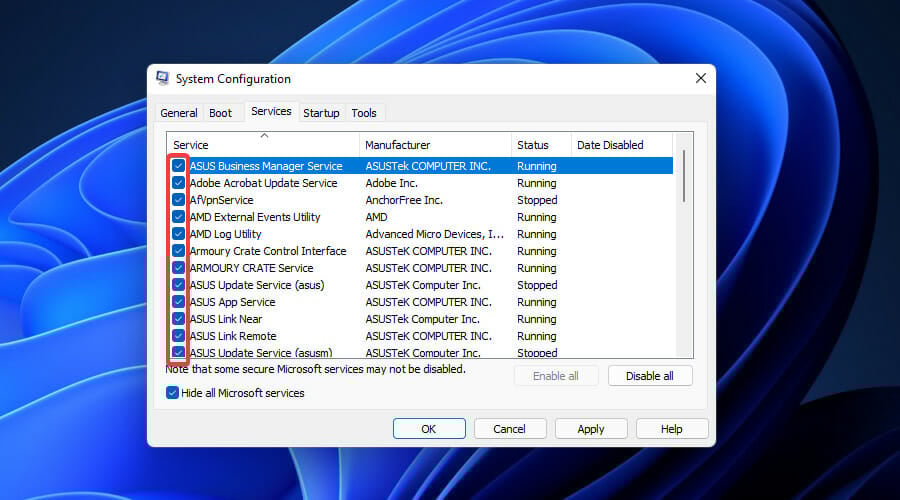Click the Advanced Micro Devices manufacturer cell

(x=435, y=234)
